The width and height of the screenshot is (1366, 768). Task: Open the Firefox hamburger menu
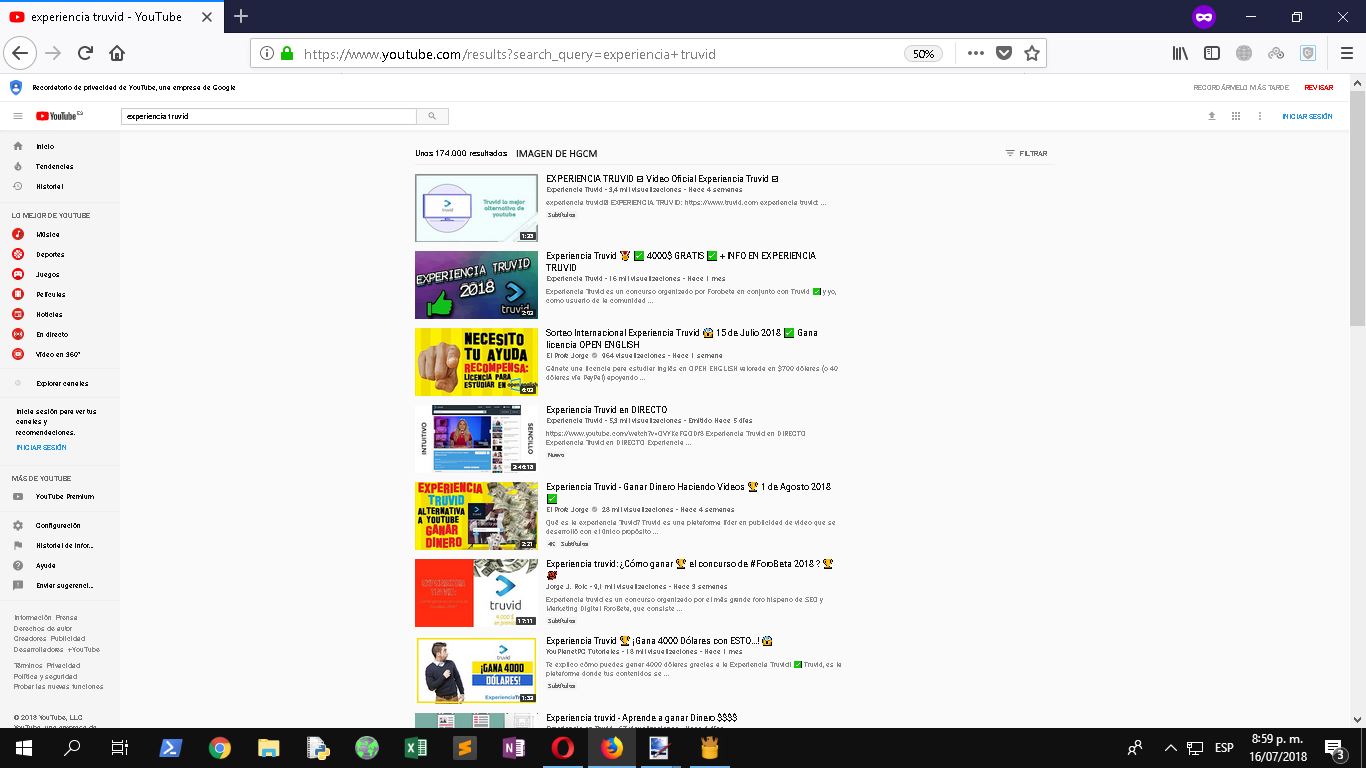(x=1346, y=54)
